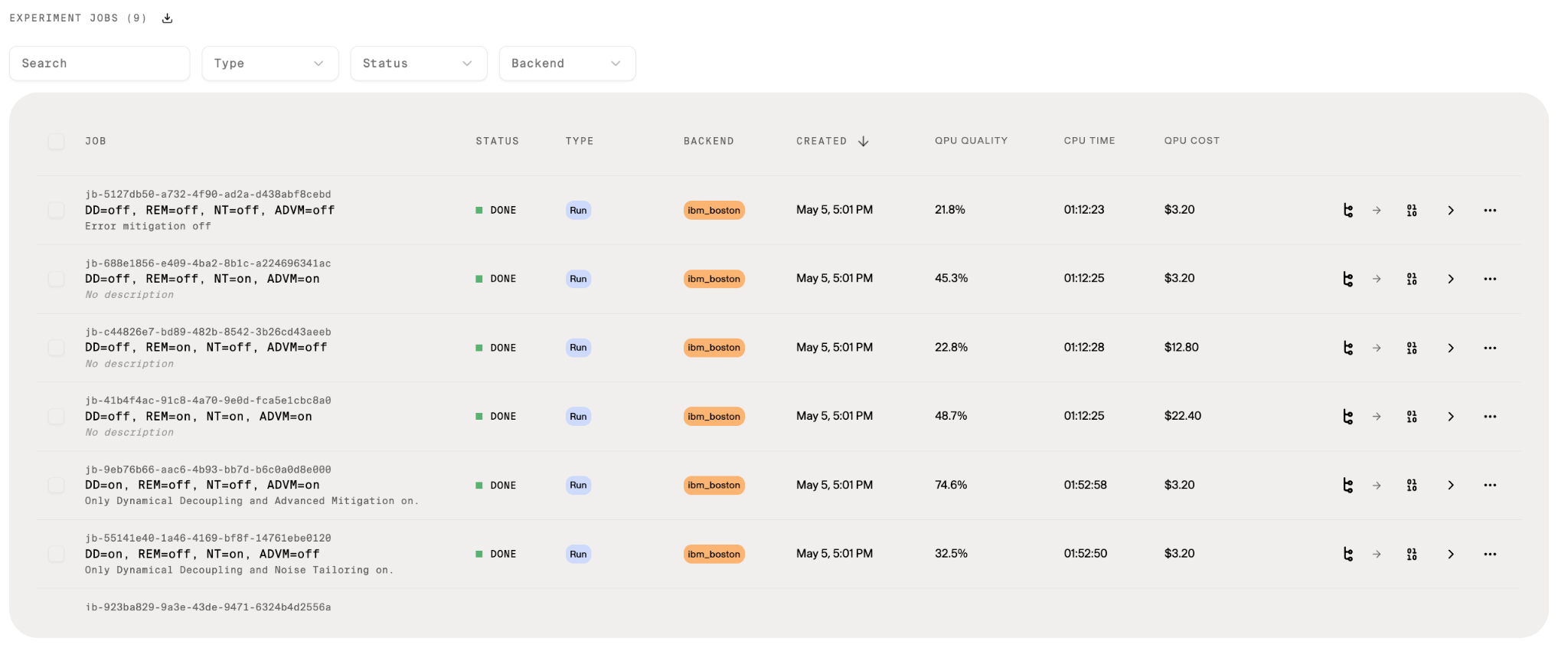Open more options for job jb-5127db50
The image size is (1568, 648).
point(1490,211)
